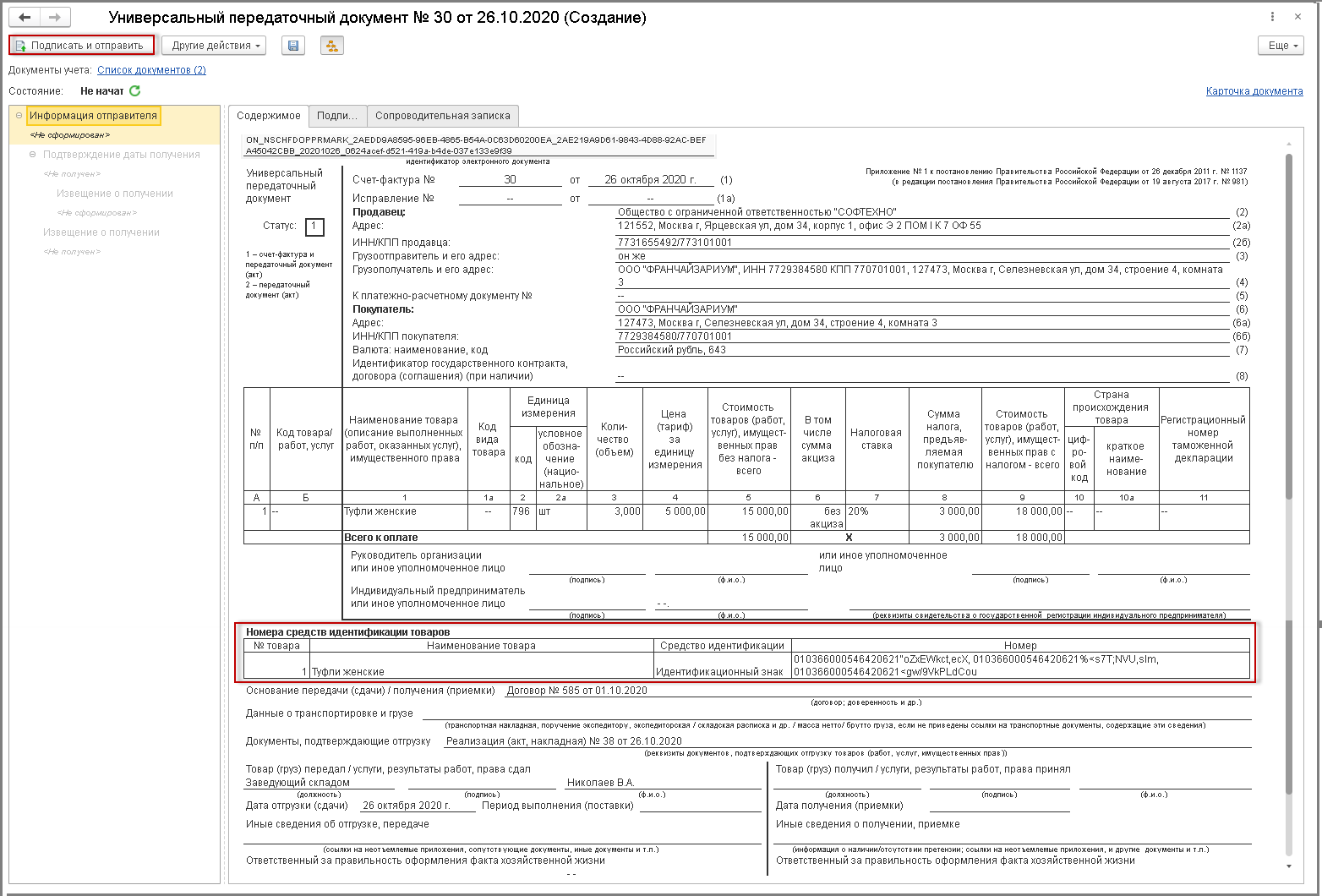This screenshot has width=1322, height=896.
Task: Select the lower Извещение о получении item
Action: click(x=101, y=232)
